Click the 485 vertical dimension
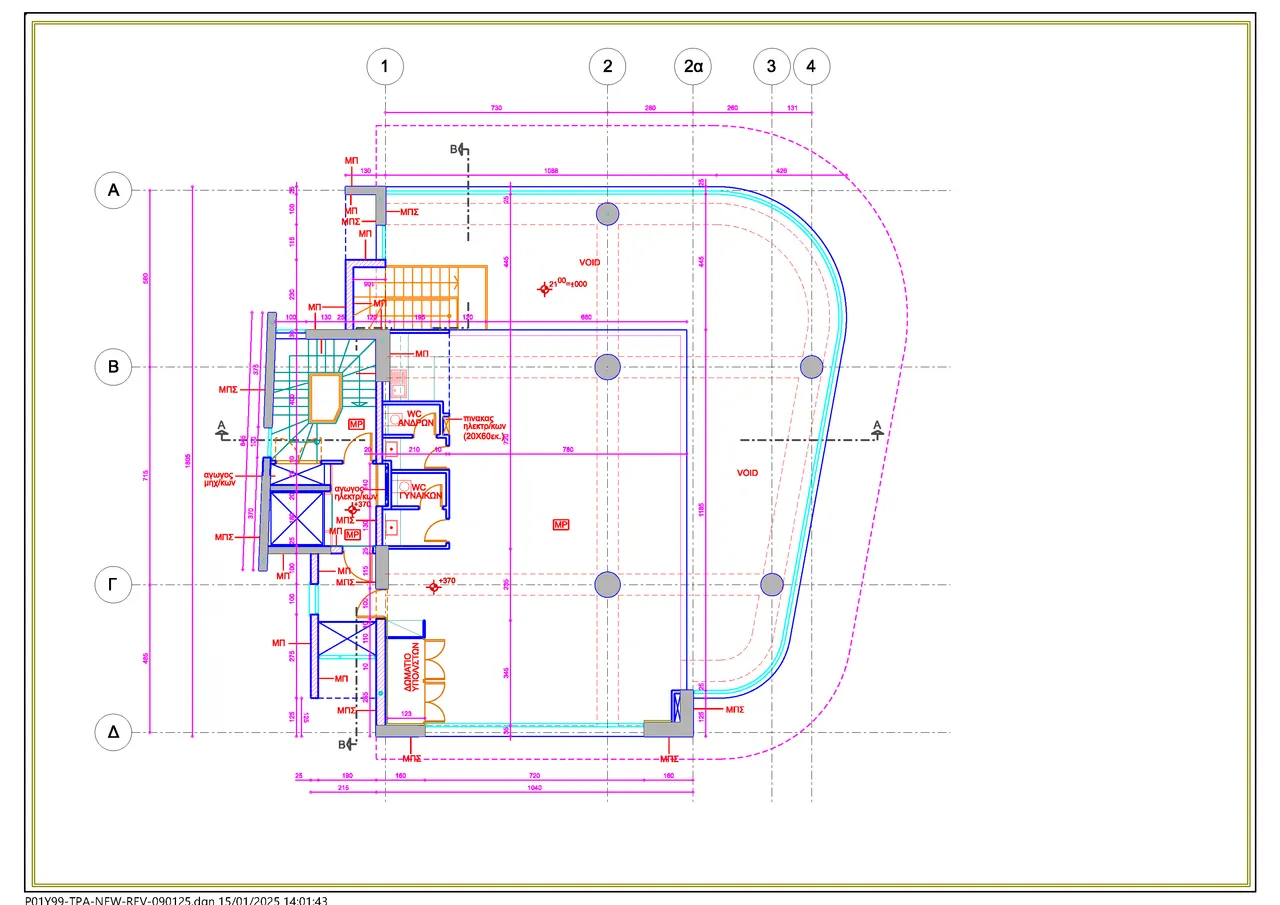The width and height of the screenshot is (1280, 905). 146,659
